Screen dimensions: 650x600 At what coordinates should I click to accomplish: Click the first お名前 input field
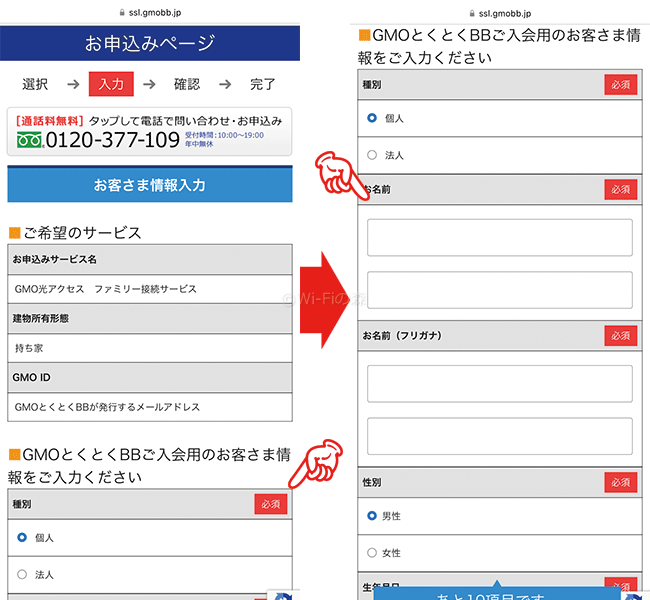[500, 238]
